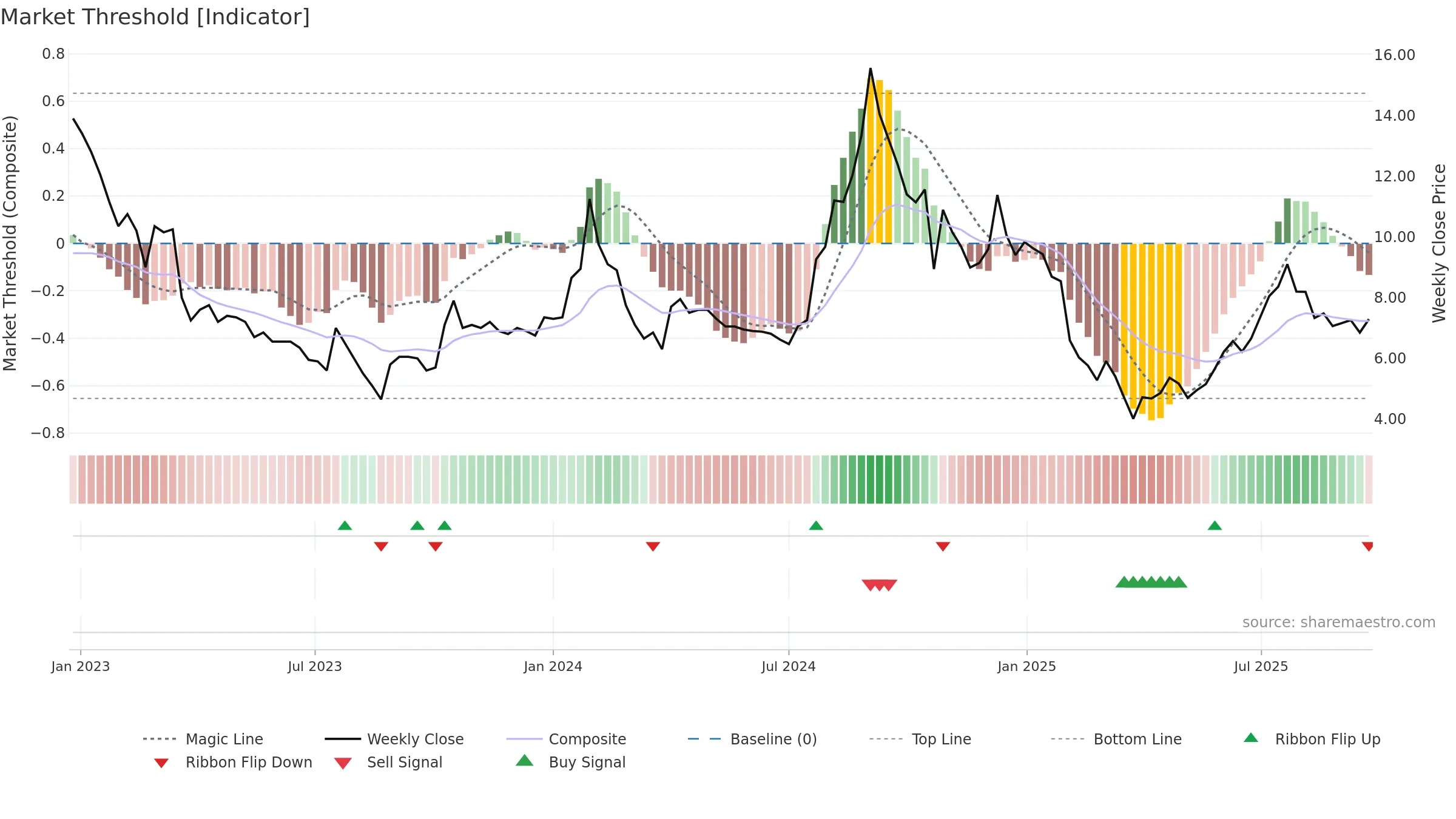Toggle the Ribbon Flip Up legend entry
1456x819 pixels.
point(1312,739)
